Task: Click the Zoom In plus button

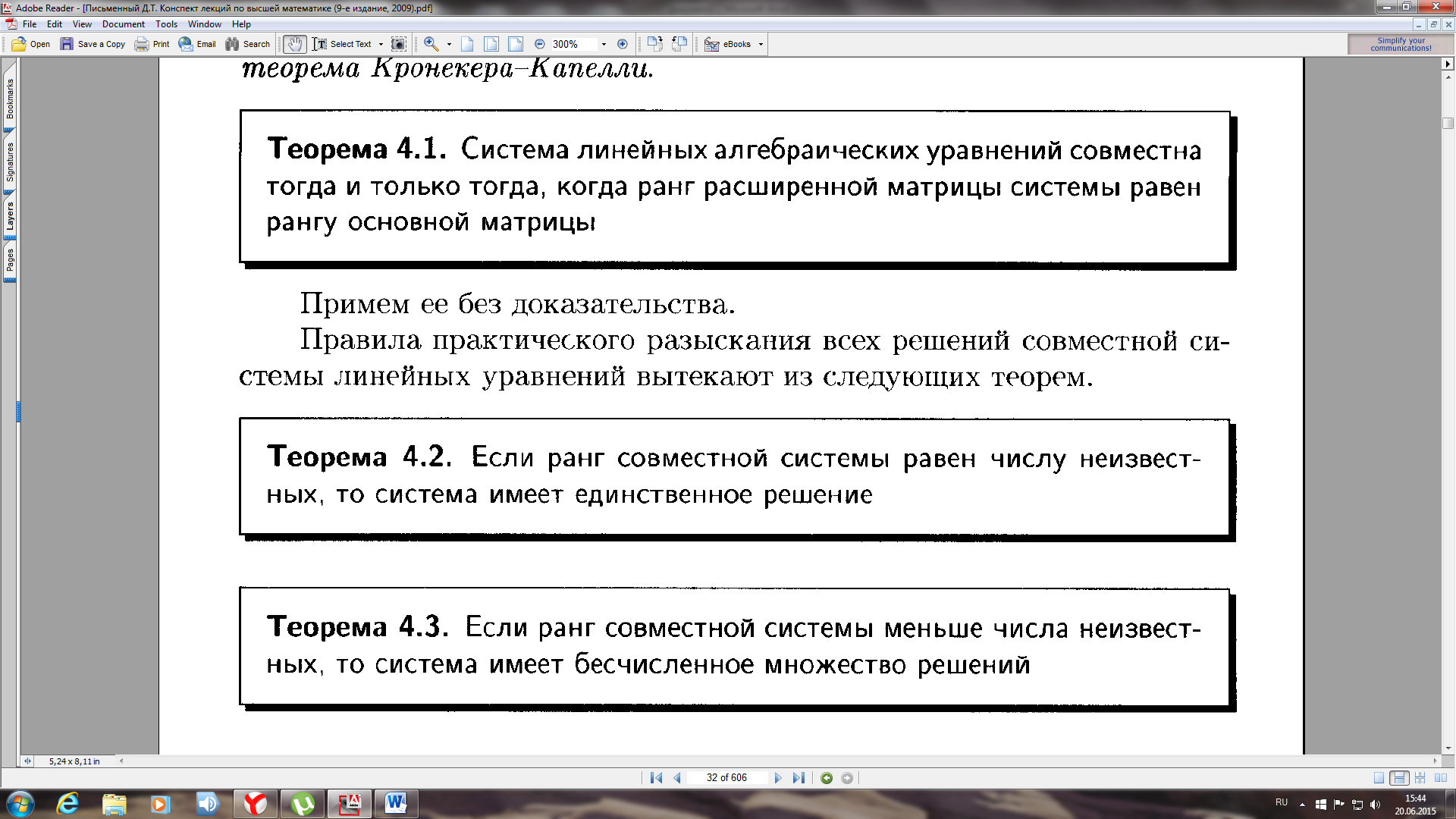Action: click(623, 44)
